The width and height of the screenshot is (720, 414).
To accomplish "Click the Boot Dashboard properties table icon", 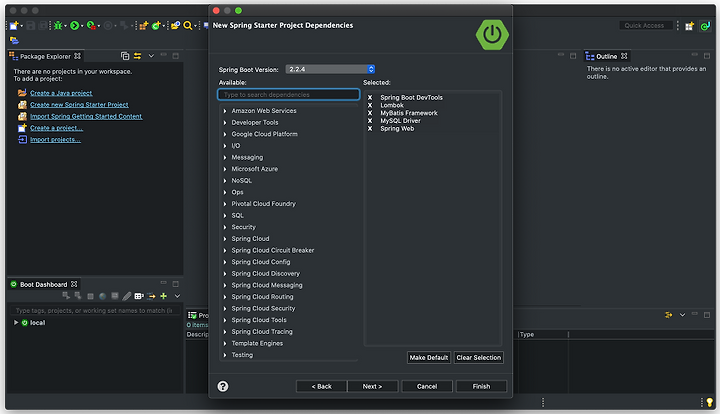I will 139,297.
